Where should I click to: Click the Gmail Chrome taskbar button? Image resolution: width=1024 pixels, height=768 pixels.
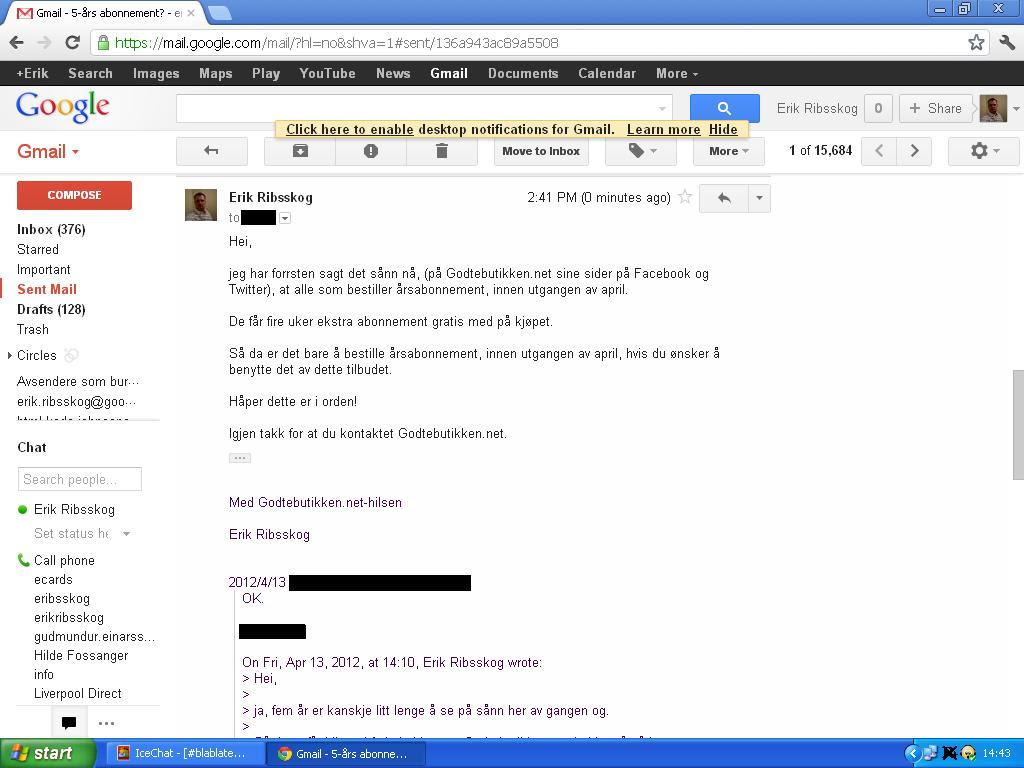[346, 754]
